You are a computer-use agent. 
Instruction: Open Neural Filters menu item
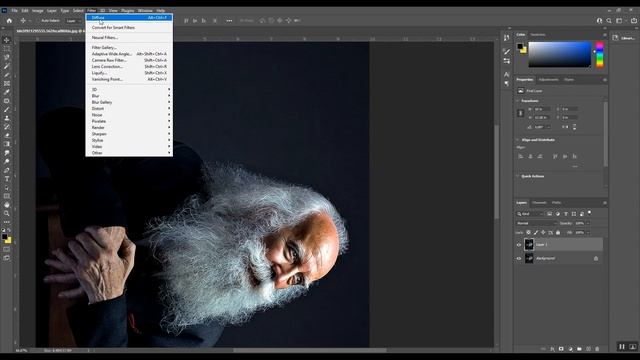tap(129, 38)
